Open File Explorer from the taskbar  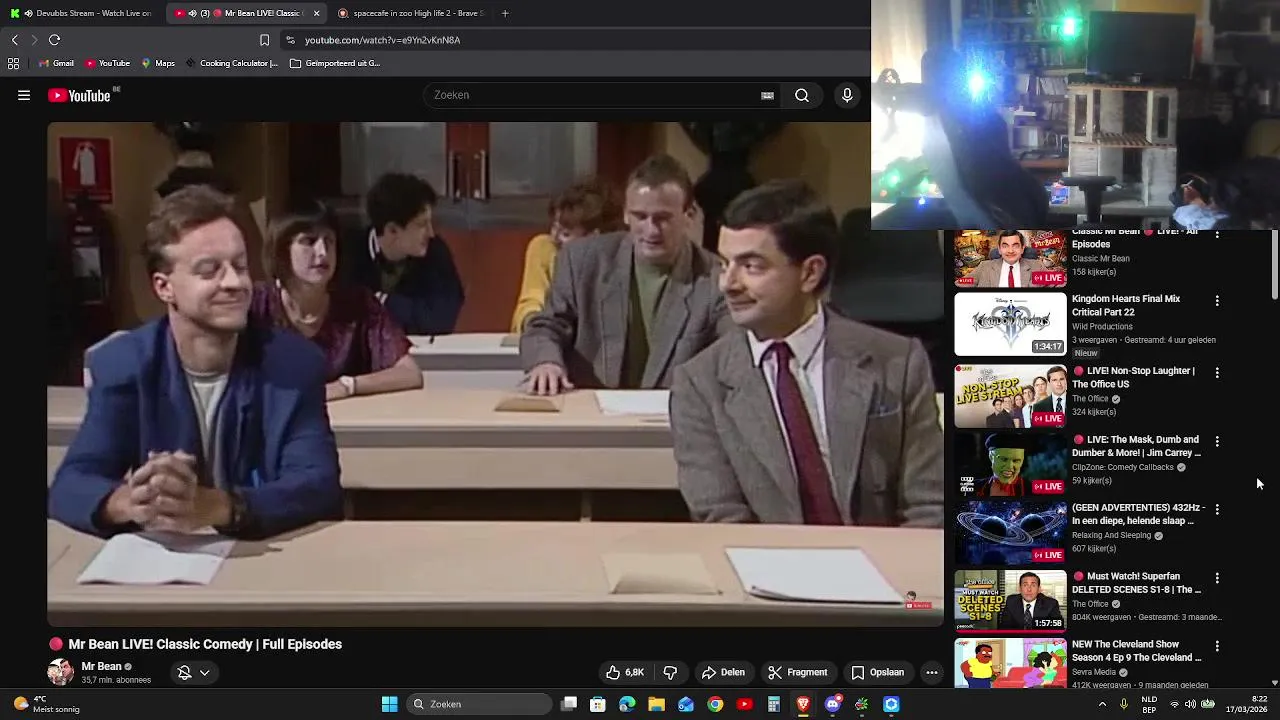(656, 704)
